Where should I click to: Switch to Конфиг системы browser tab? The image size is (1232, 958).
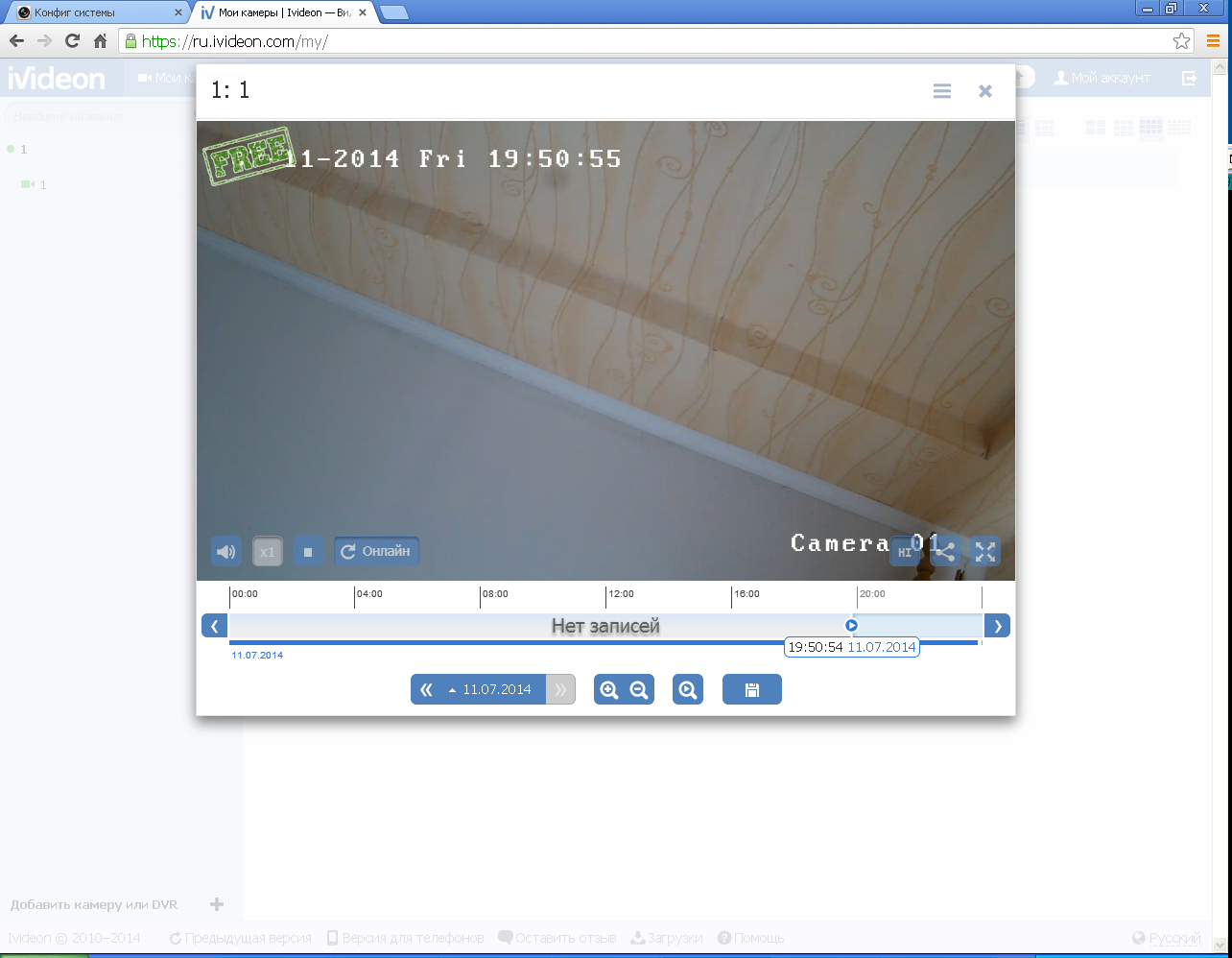(96, 12)
